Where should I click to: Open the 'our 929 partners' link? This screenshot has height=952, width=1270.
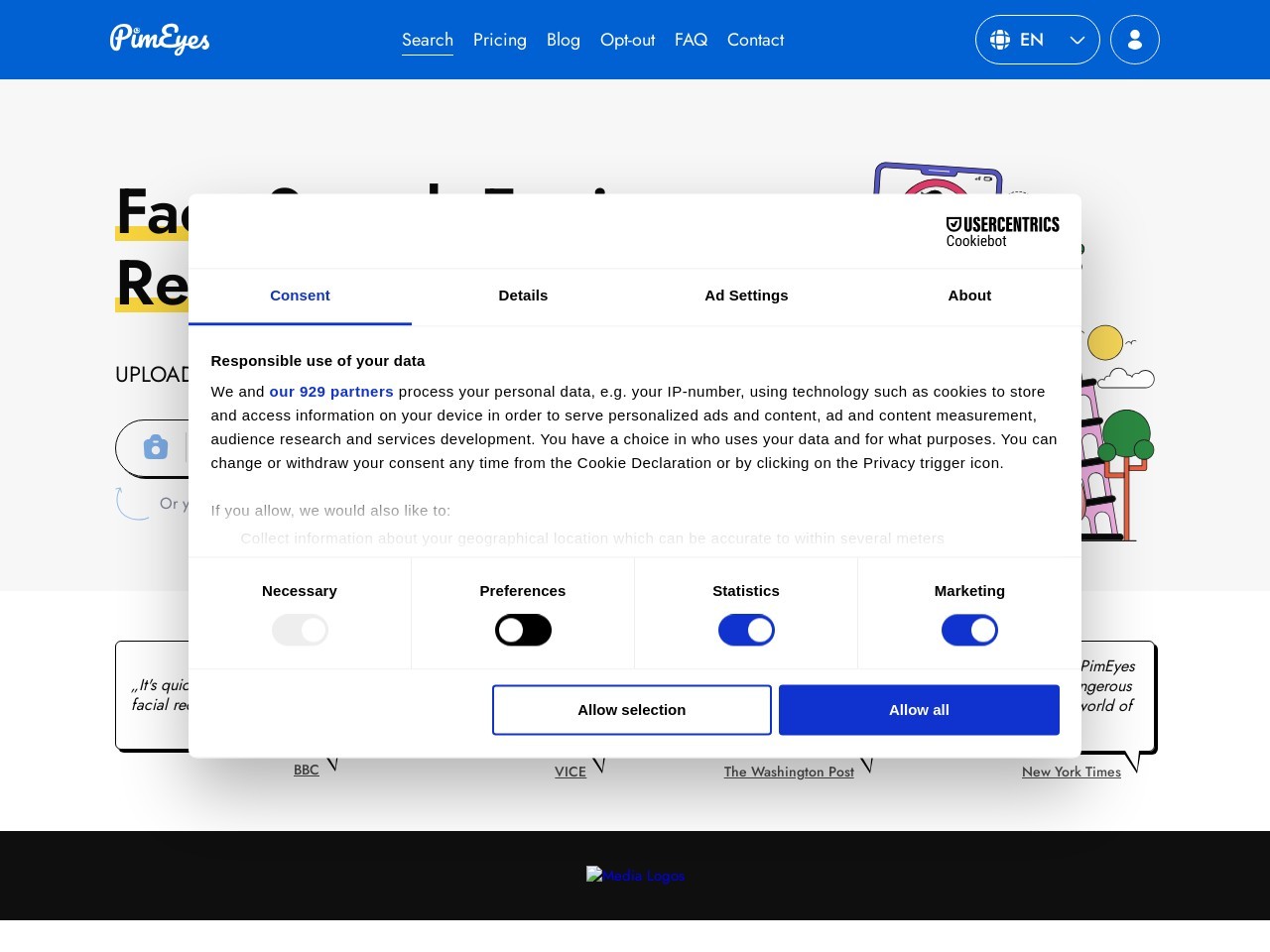(x=331, y=392)
